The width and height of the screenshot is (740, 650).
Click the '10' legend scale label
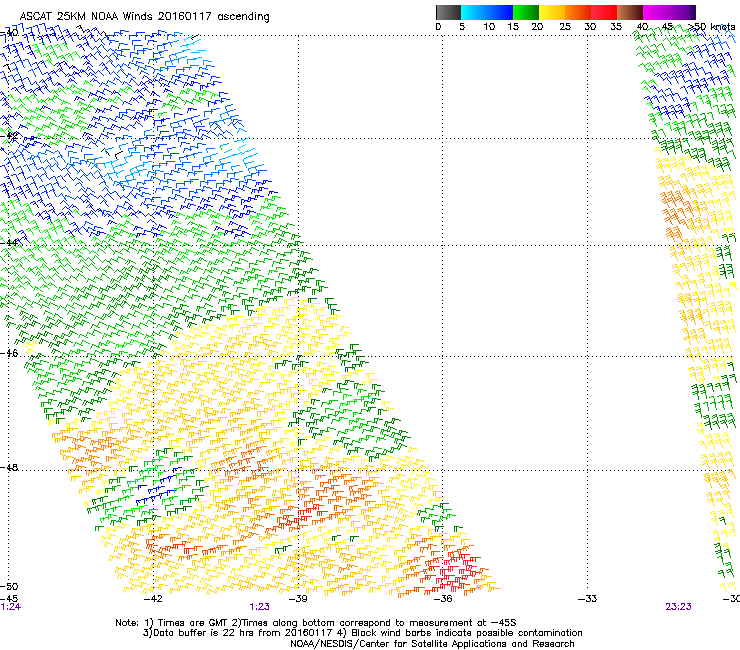pos(489,27)
